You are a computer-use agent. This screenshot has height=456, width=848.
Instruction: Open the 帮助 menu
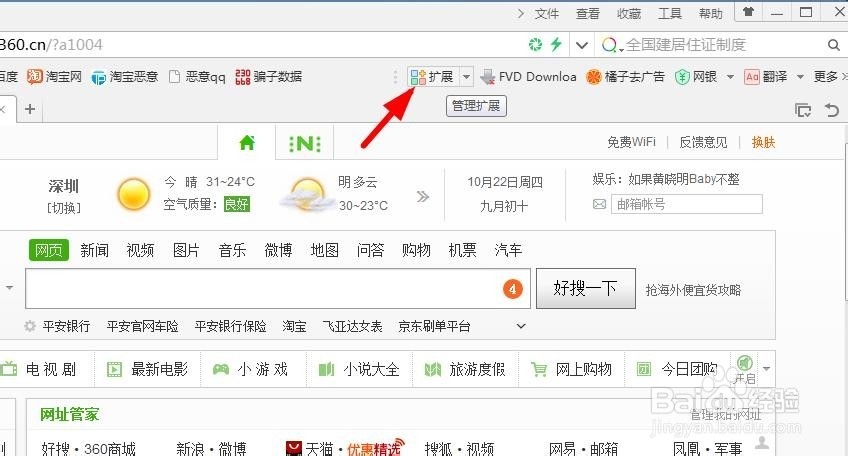point(711,14)
